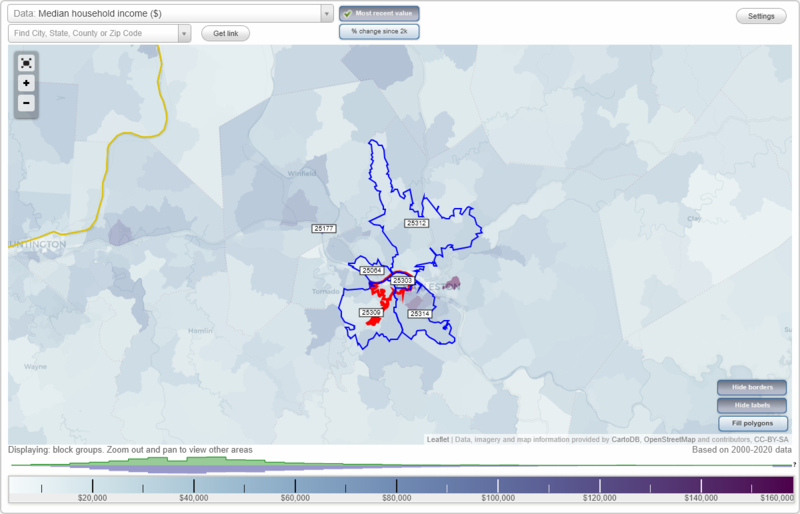Select the 25314 zip code label

click(420, 313)
